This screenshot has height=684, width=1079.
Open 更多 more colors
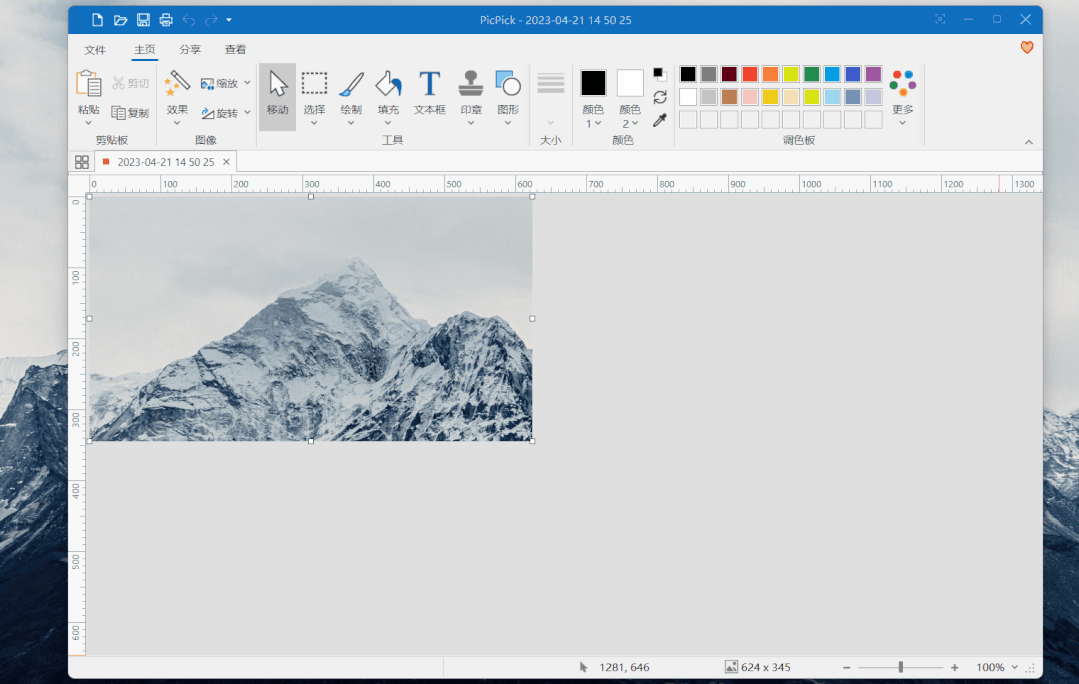pyautogui.click(x=903, y=96)
